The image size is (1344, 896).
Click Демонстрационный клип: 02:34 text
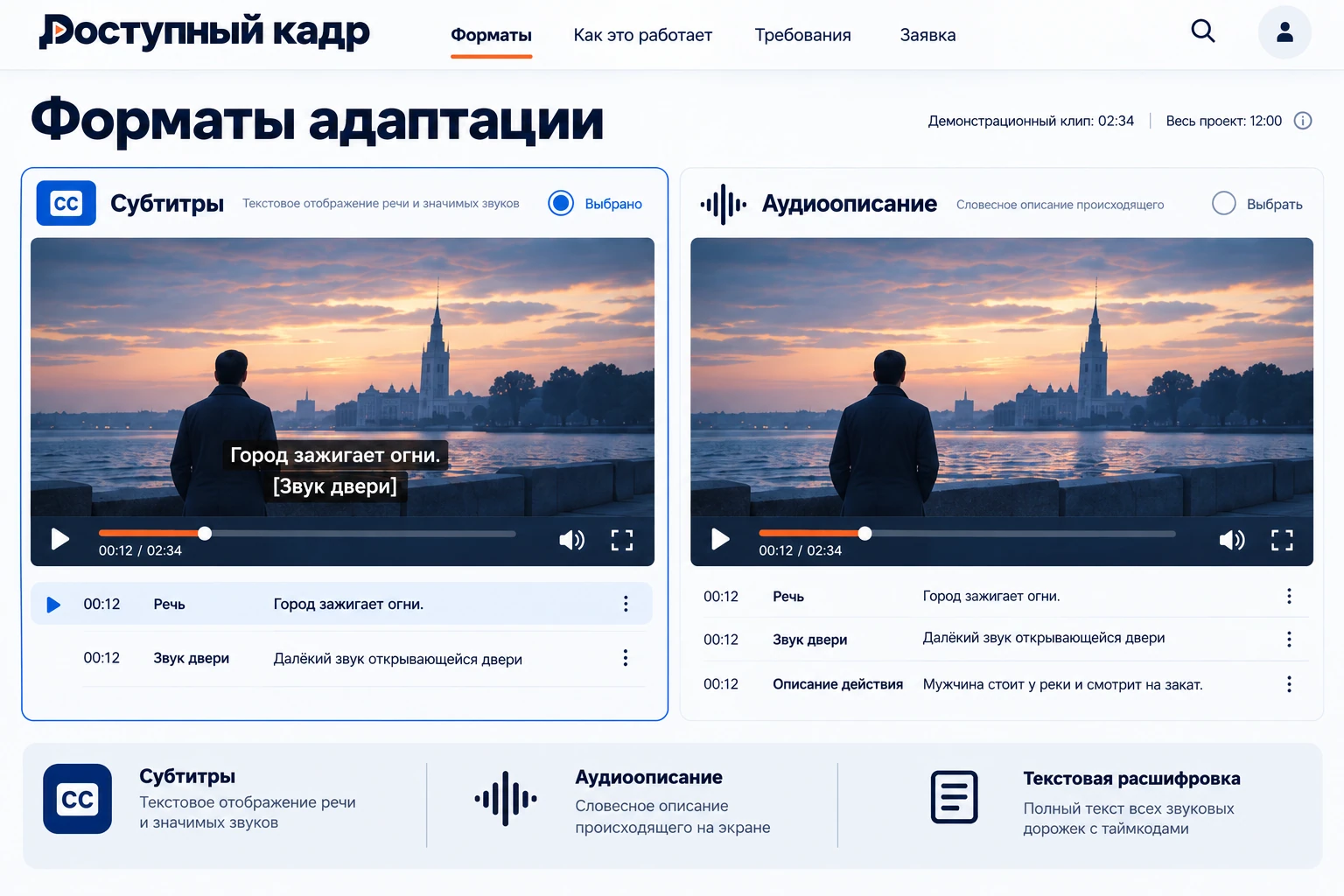coord(1031,121)
